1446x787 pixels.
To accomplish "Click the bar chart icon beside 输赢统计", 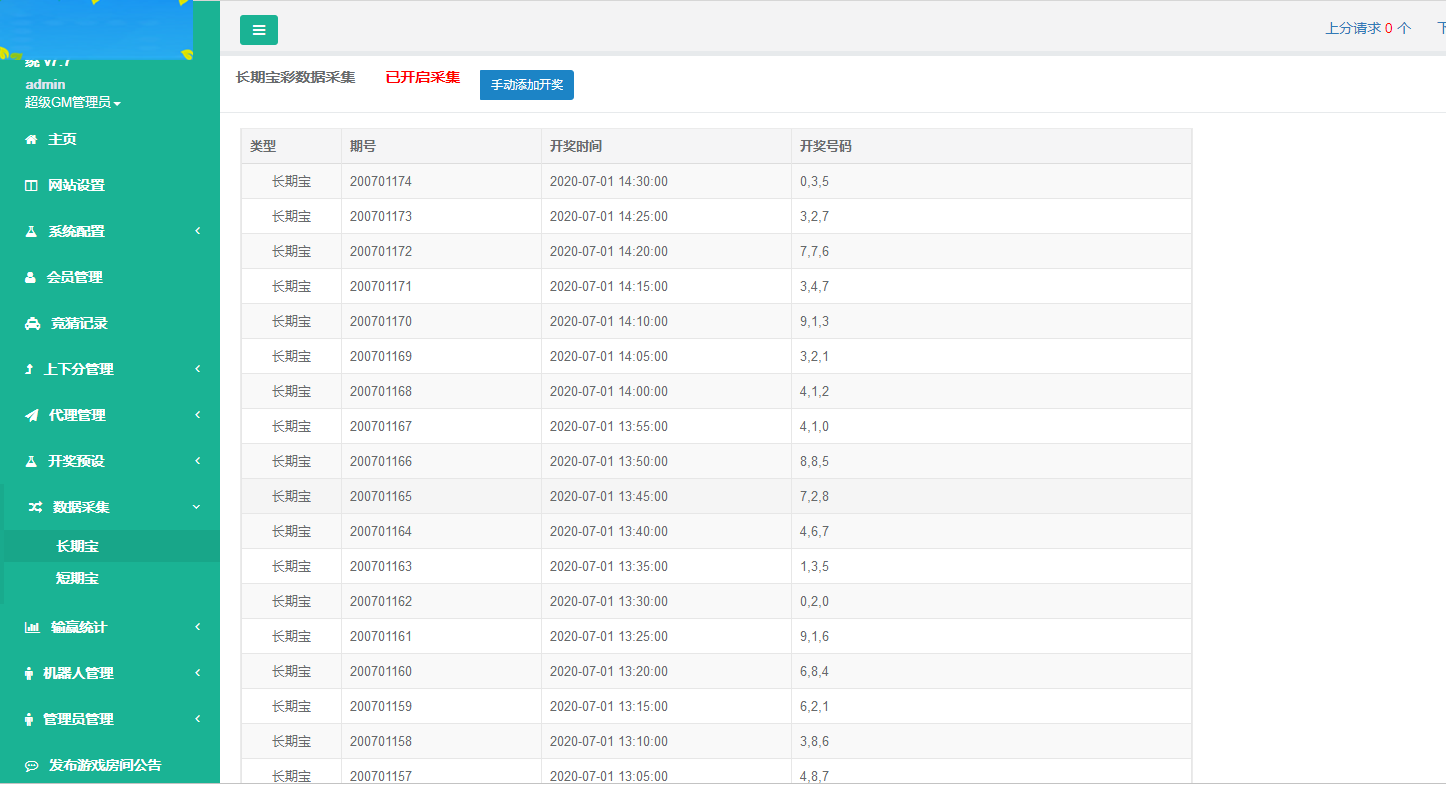I will [32, 628].
